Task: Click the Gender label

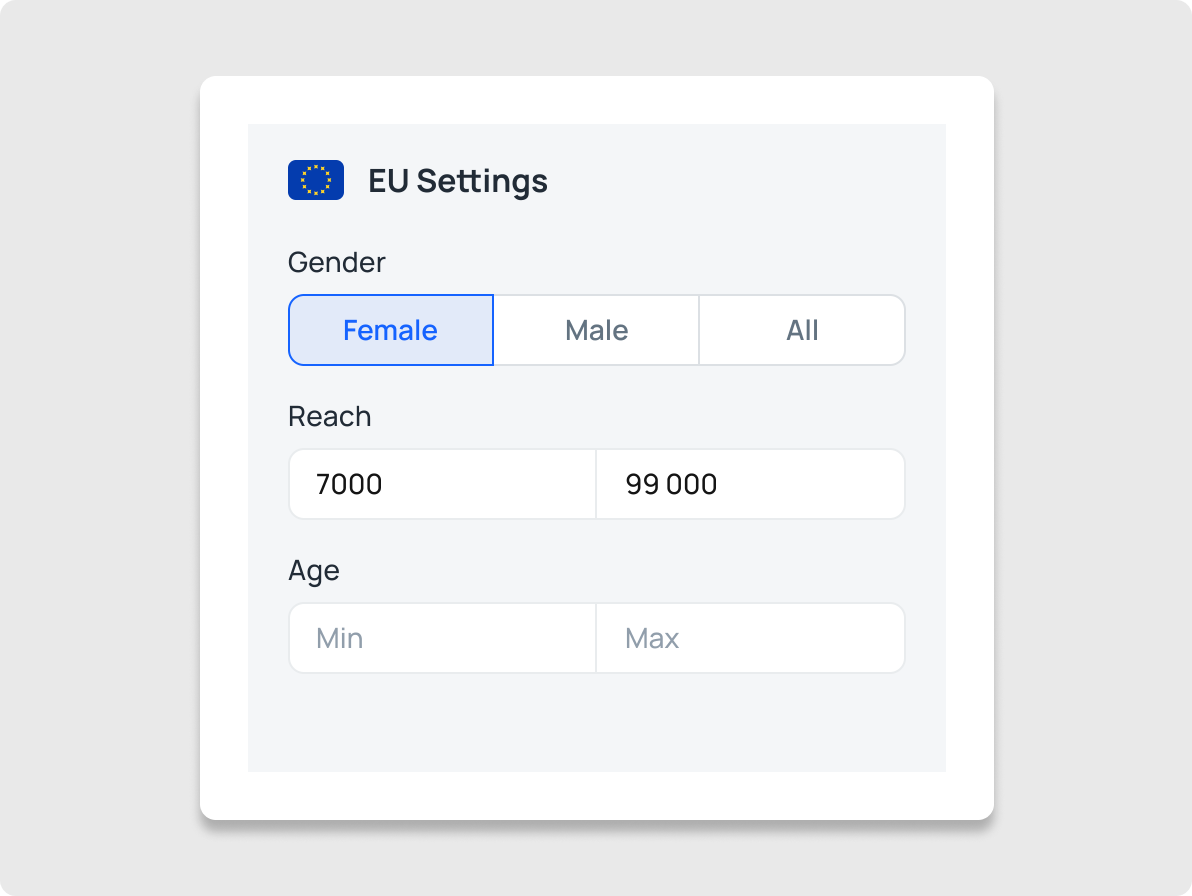Action: click(x=336, y=262)
